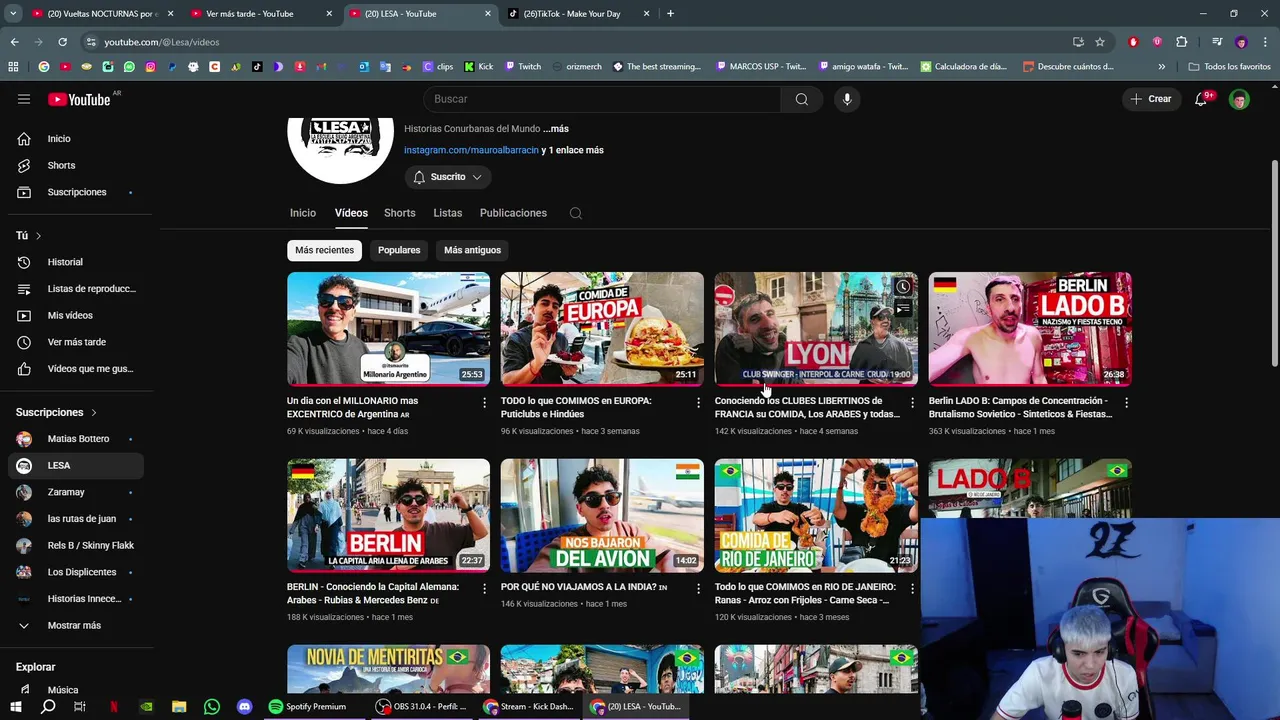Screen dimensions: 1280x720
Task: Open the Chrome extensions puzzle icon
Action: (x=1182, y=42)
